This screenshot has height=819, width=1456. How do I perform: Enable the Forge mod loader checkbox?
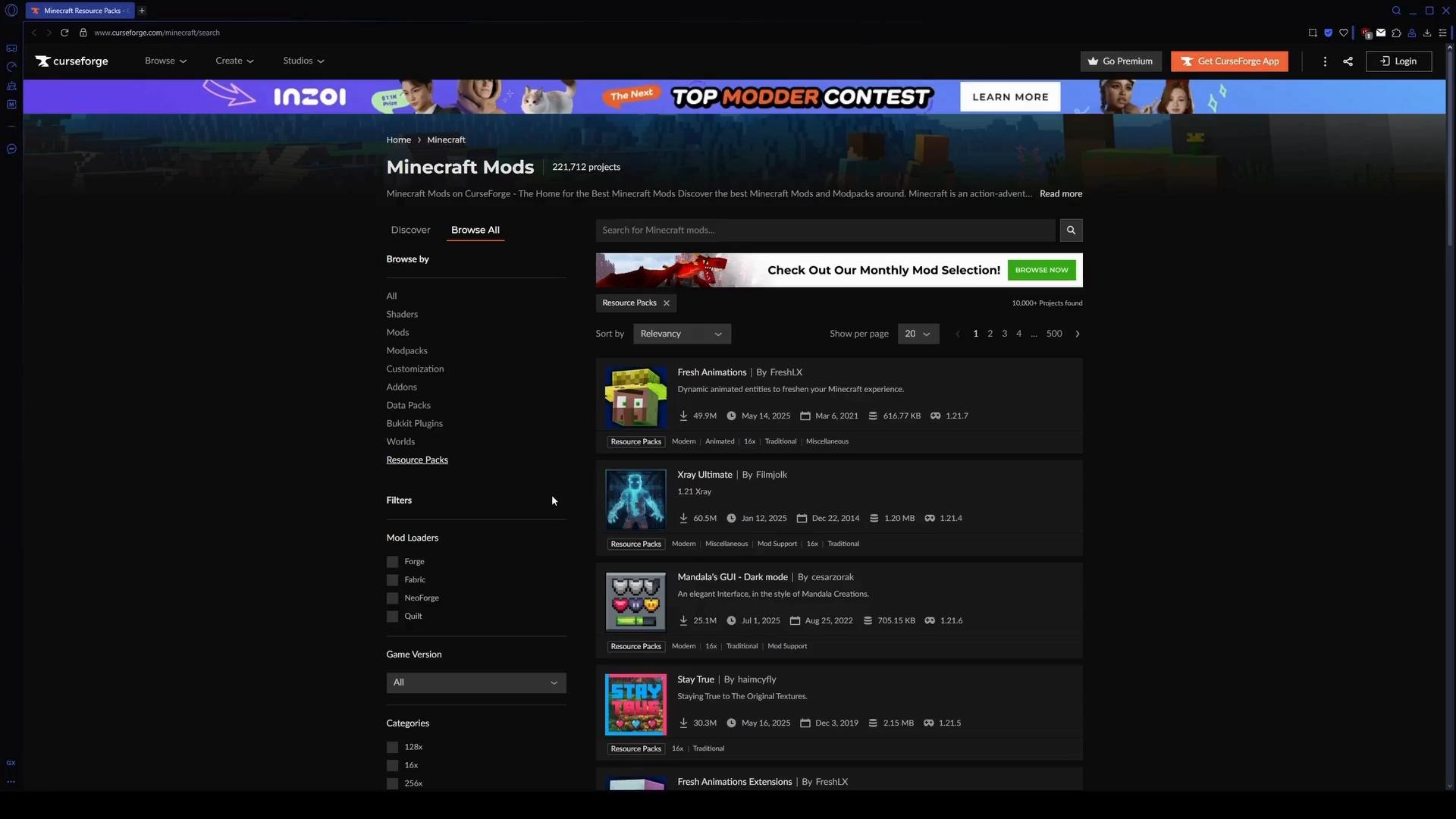click(x=392, y=562)
